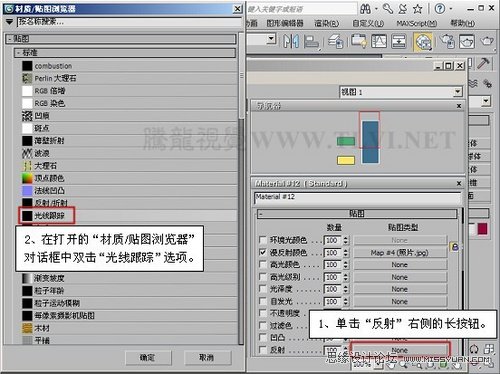Open the 渲染(R) menu
This screenshot has height=374, width=500.
327,23
